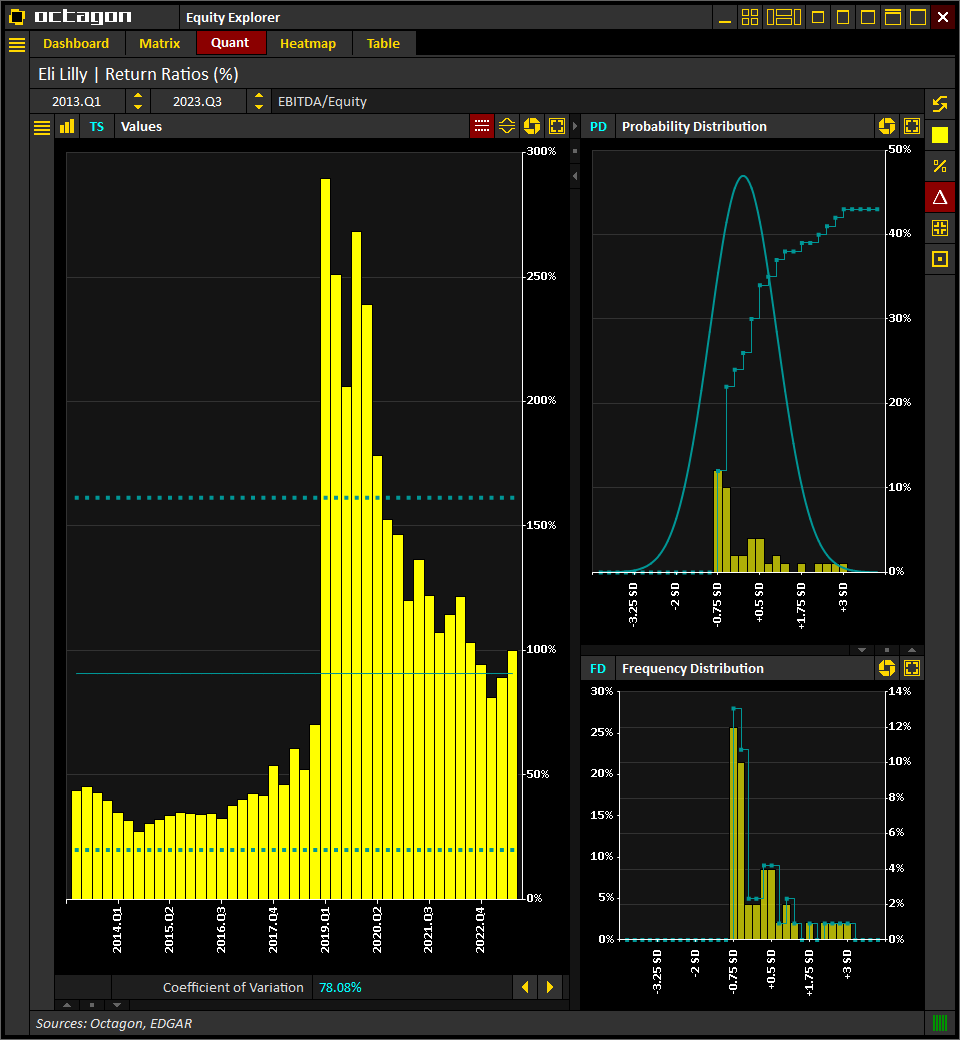The width and height of the screenshot is (960, 1040).
Task: Take snapshot of Frequency Distribution chart
Action: pyautogui.click(x=887, y=668)
